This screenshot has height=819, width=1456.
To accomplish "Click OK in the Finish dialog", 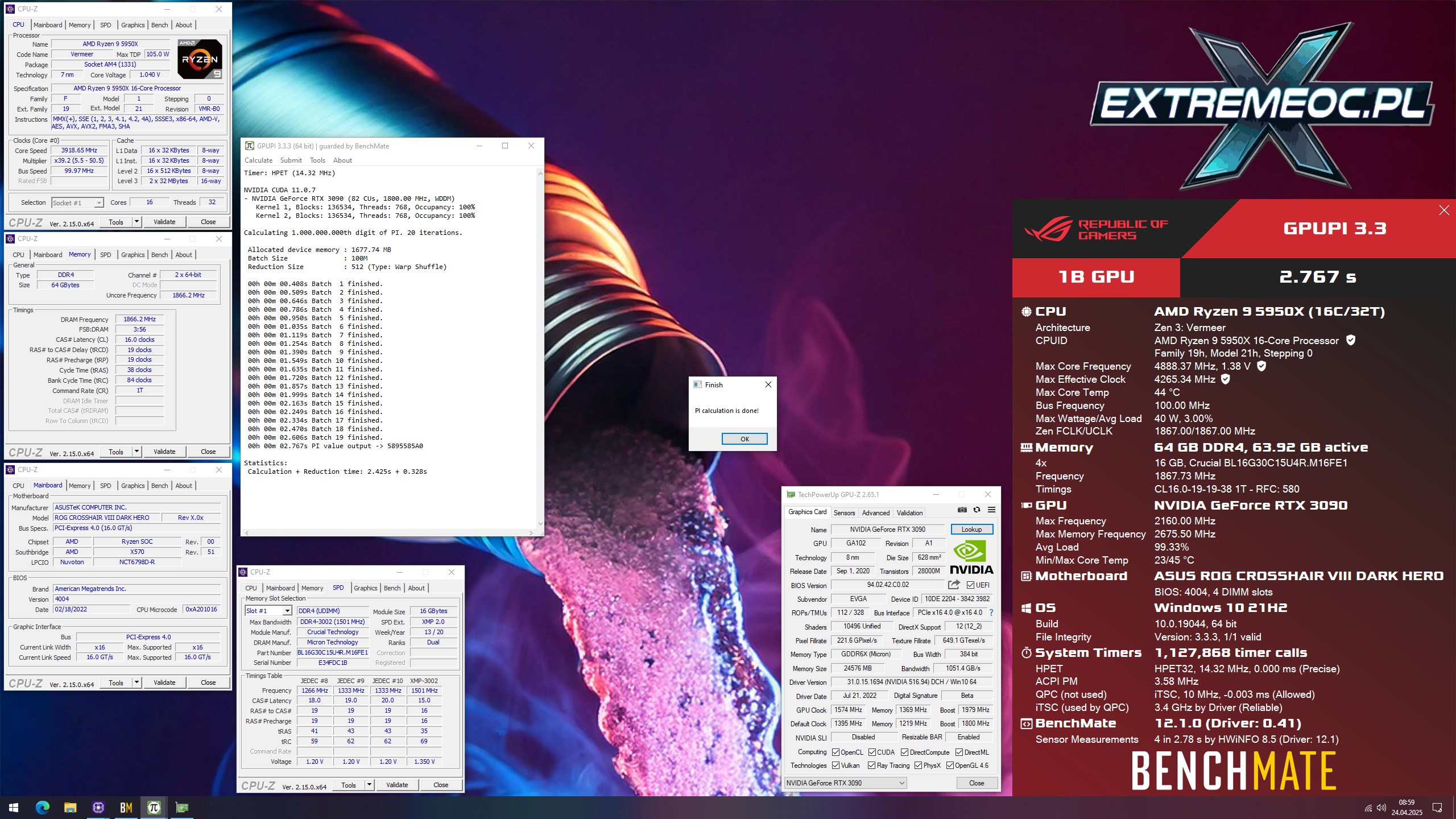I will tap(744, 439).
